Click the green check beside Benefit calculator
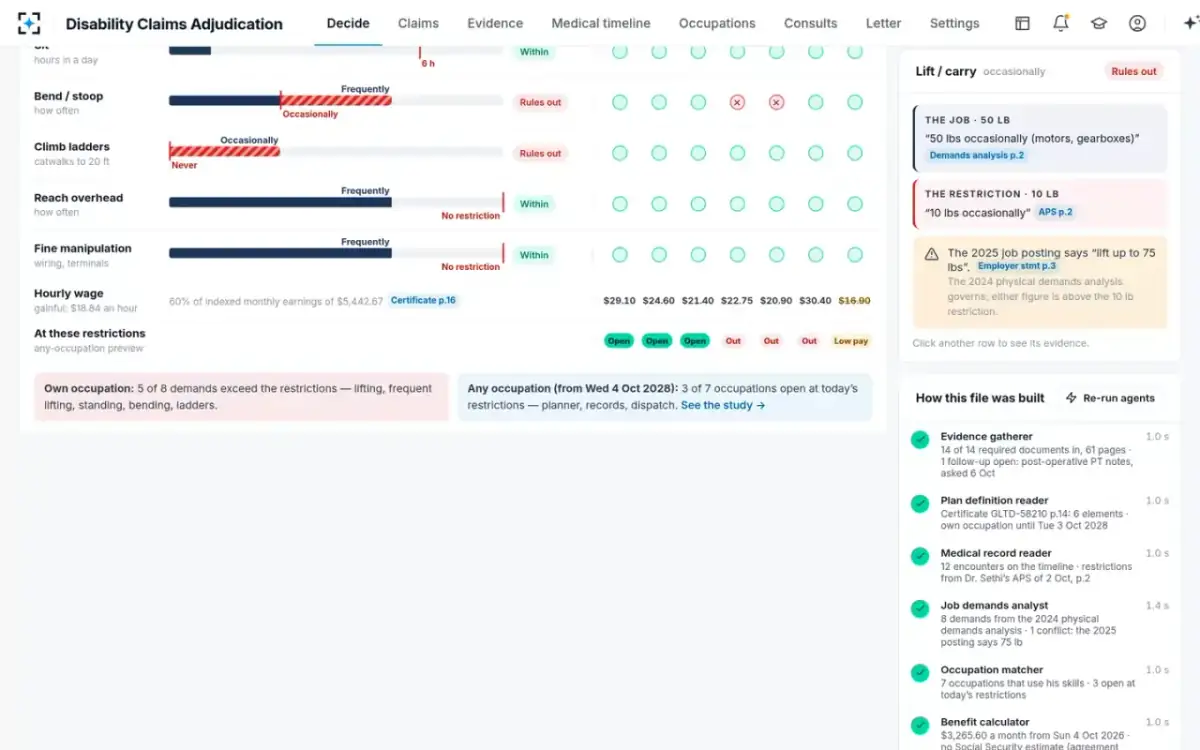Screen dimensions: 1200x750 point(920,726)
